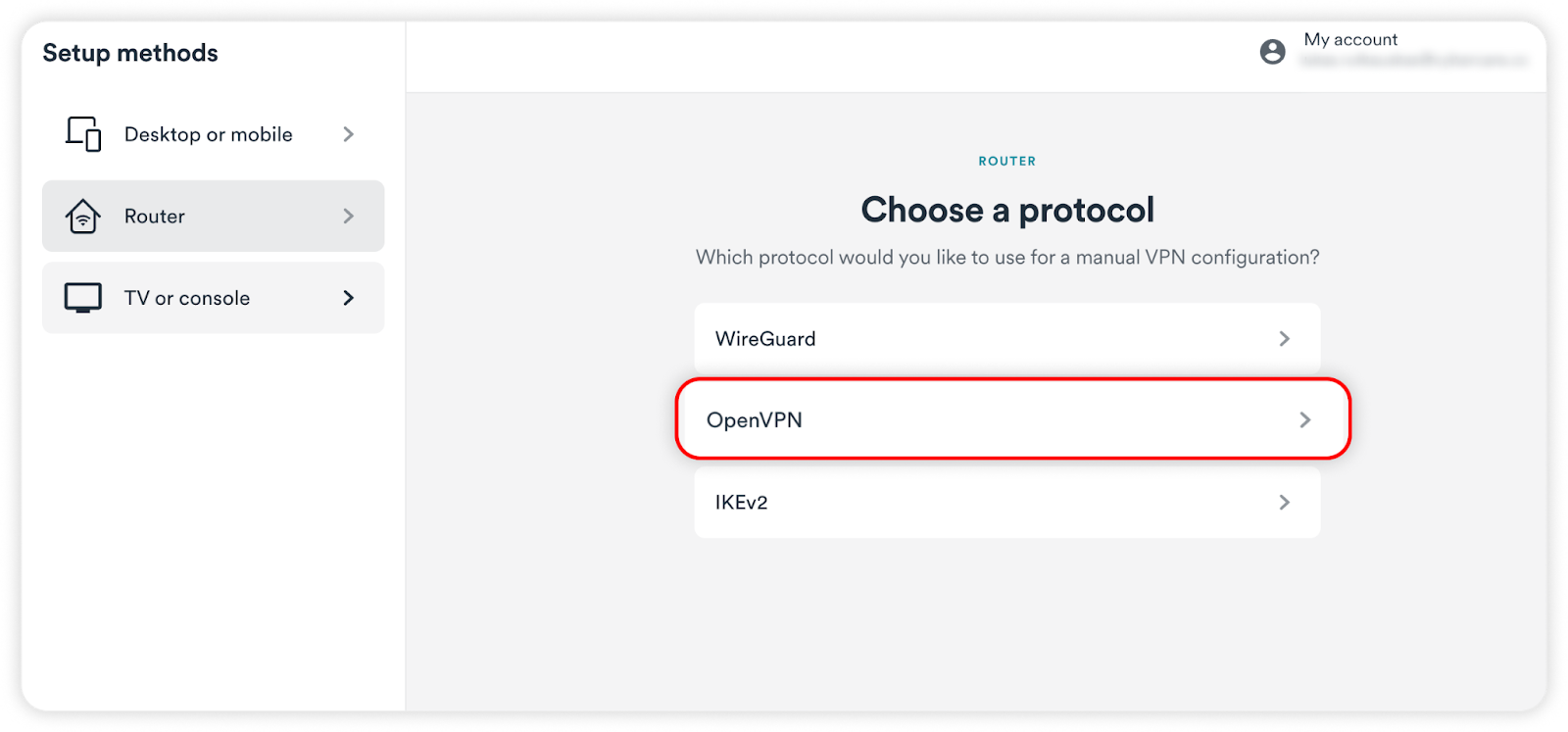Click the blurred account email
This screenshot has height=732, width=1568.
click(x=1413, y=61)
